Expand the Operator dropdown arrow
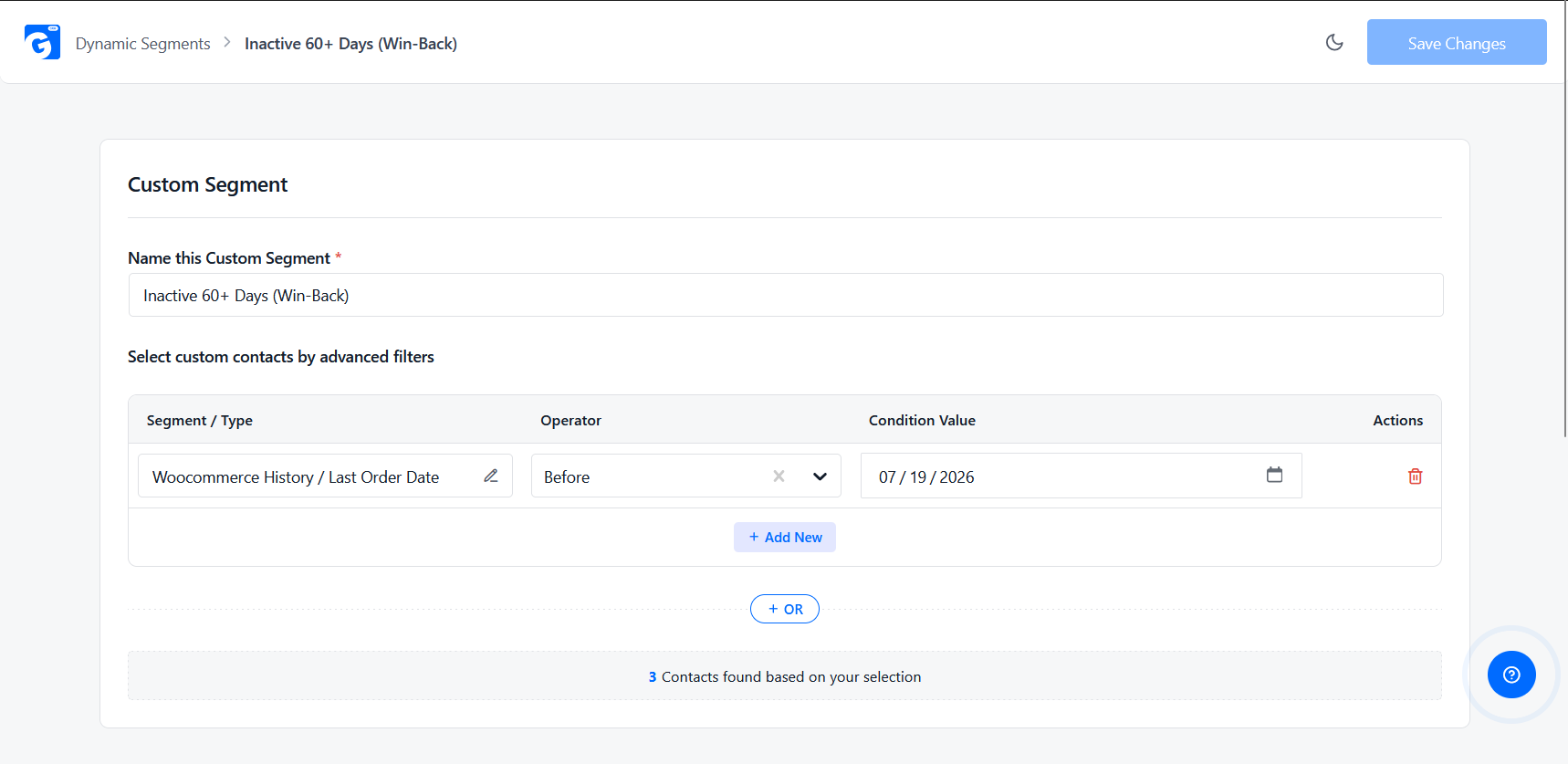This screenshot has height=764, width=1568. click(820, 476)
